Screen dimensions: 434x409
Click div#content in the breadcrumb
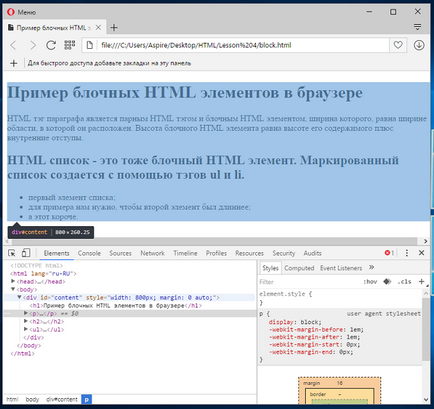click(x=62, y=399)
